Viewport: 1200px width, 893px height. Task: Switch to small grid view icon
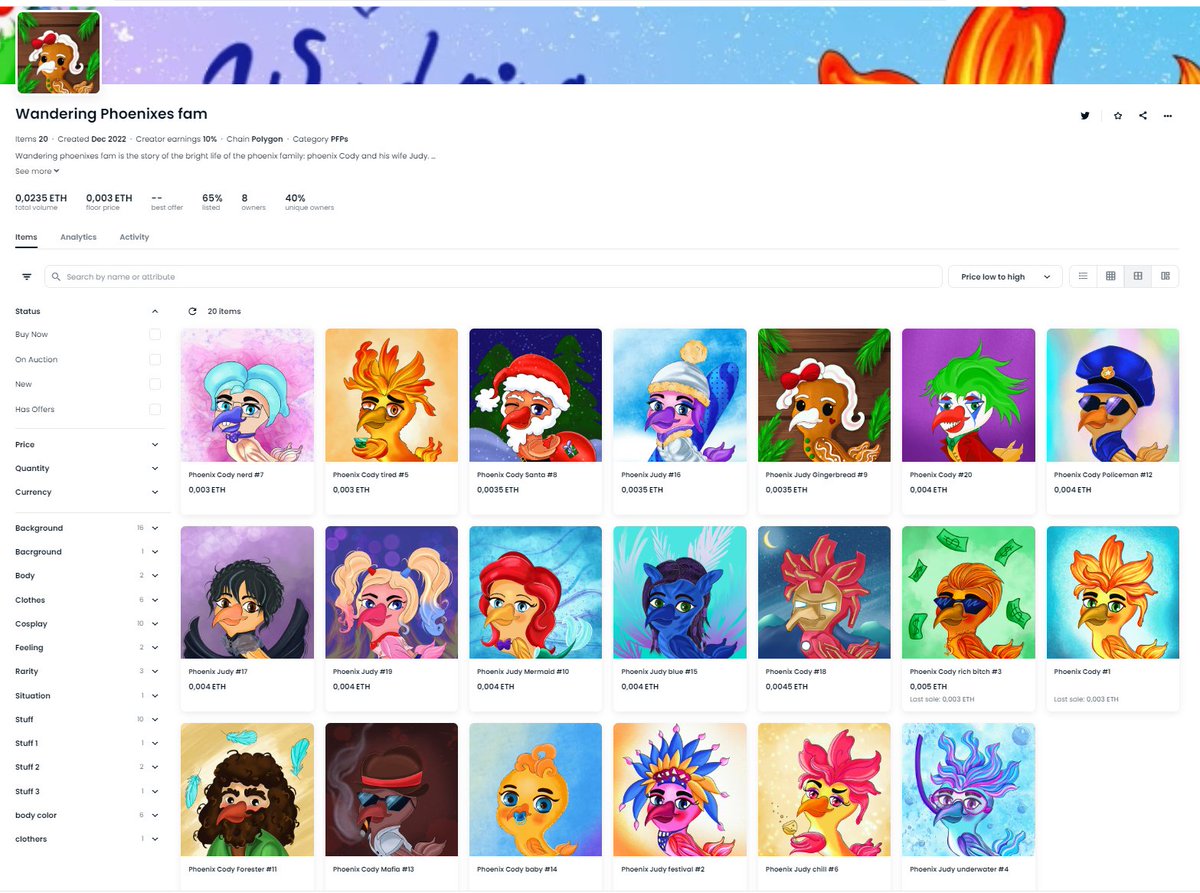pyautogui.click(x=1110, y=276)
